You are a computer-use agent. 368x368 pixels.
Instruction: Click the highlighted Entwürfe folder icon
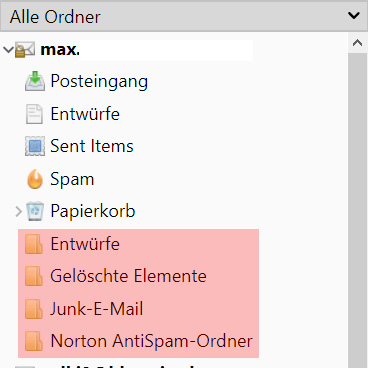point(34,244)
